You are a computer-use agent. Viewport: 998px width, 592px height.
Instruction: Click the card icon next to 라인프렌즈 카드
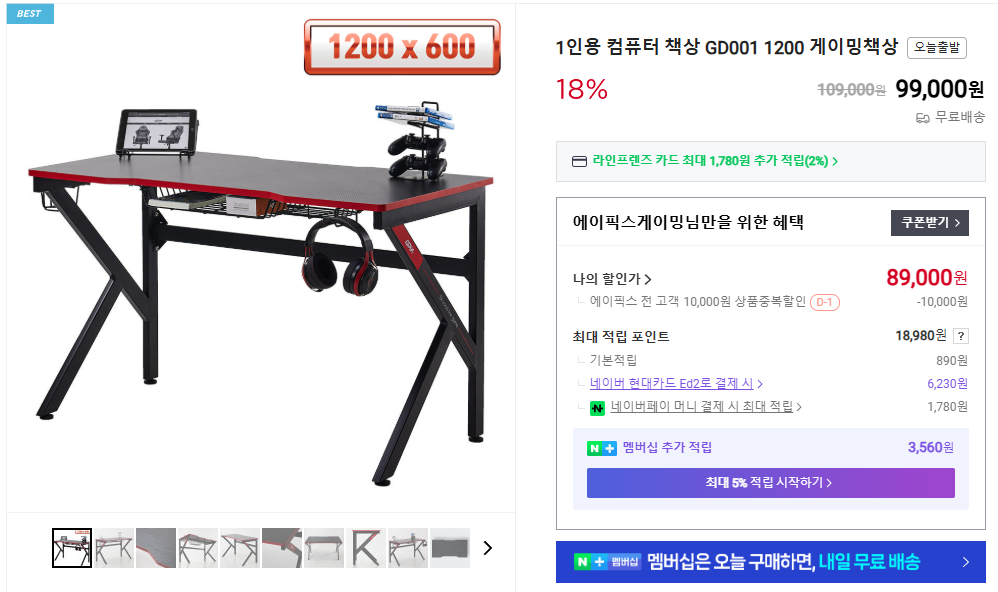(x=579, y=162)
